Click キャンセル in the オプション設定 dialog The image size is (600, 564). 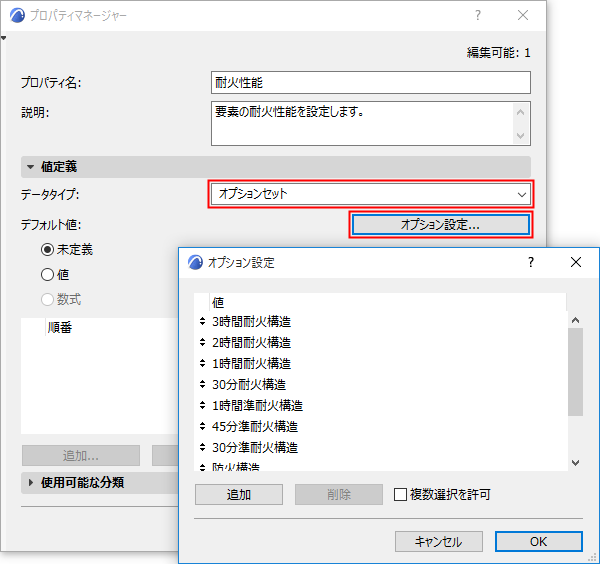439,541
